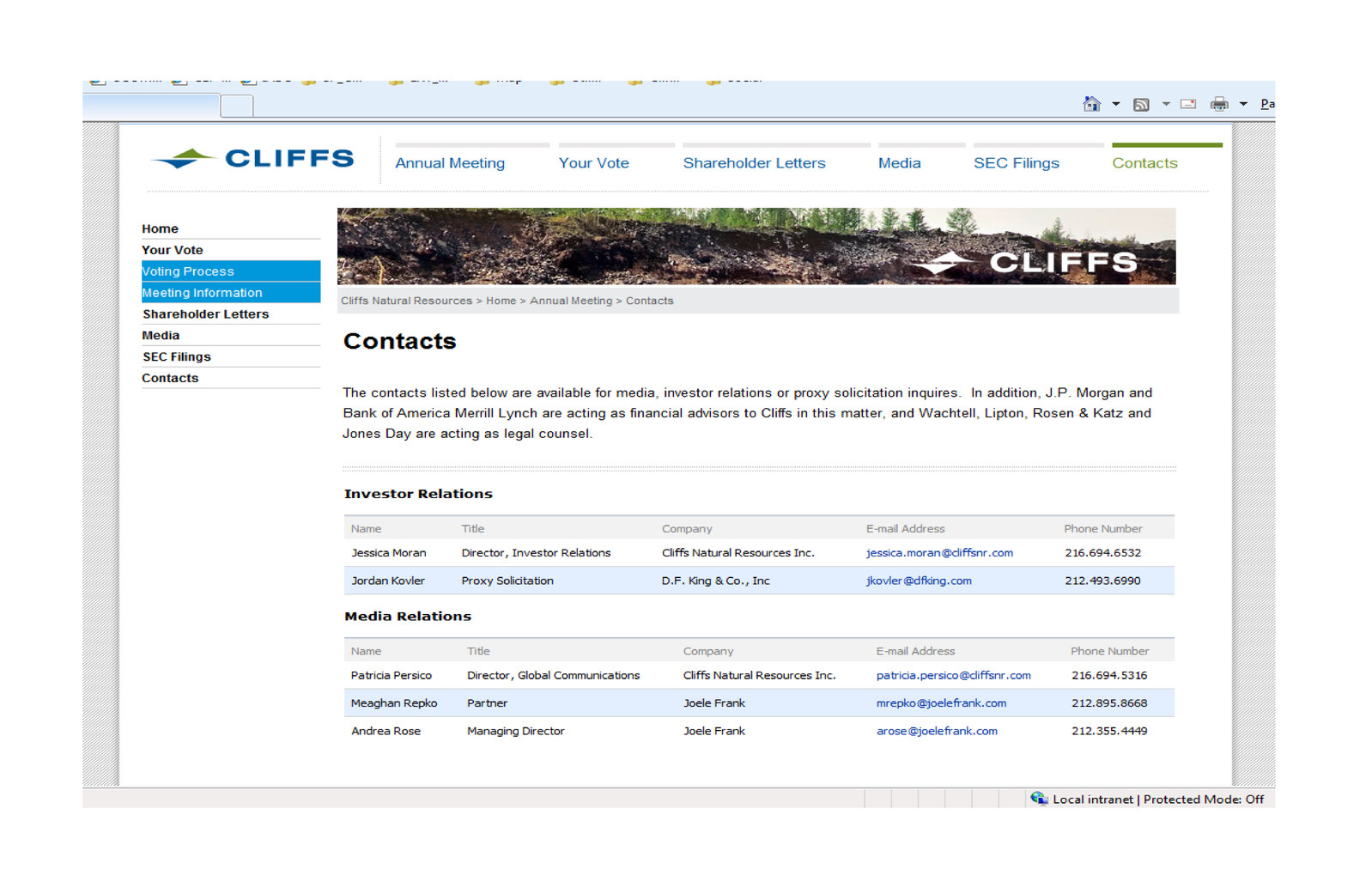Click the Local intranet zone globe icon
Viewport: 1372px width, 888px height.
point(1039,799)
